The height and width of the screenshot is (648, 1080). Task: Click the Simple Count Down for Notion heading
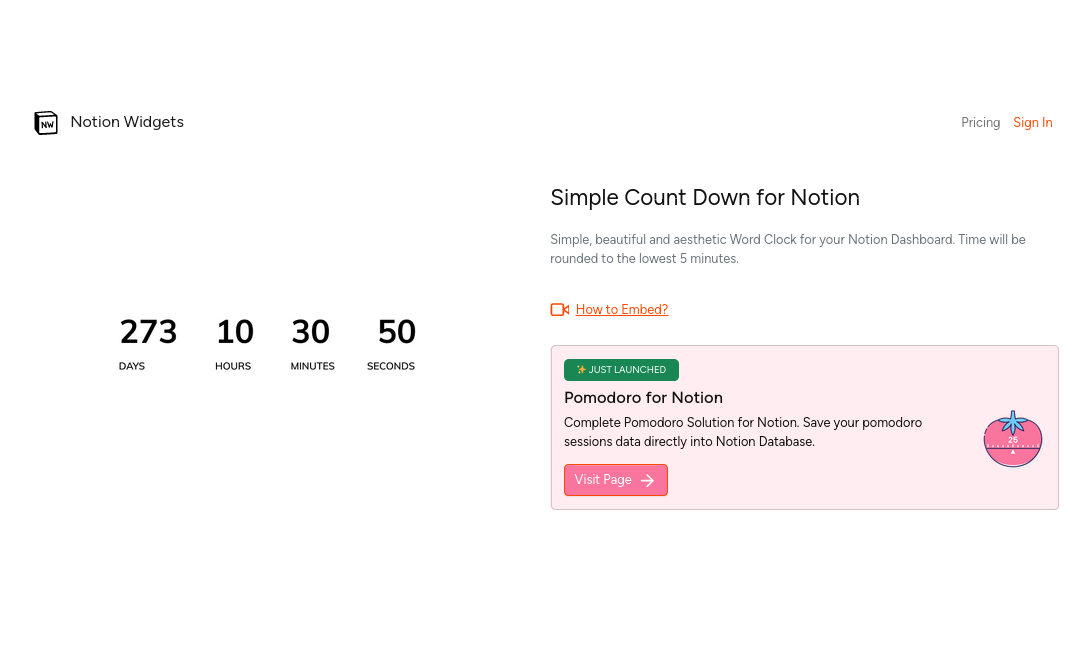[x=705, y=197]
